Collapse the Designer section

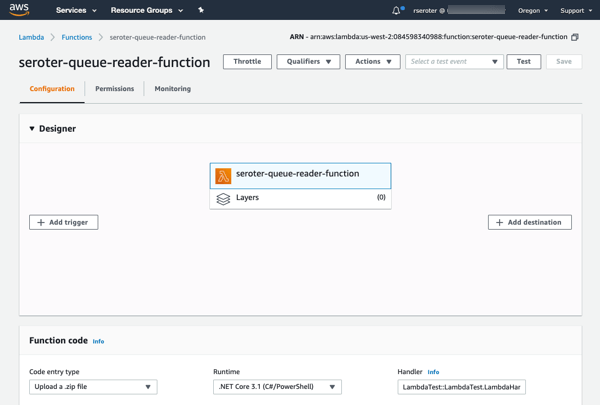click(32, 129)
